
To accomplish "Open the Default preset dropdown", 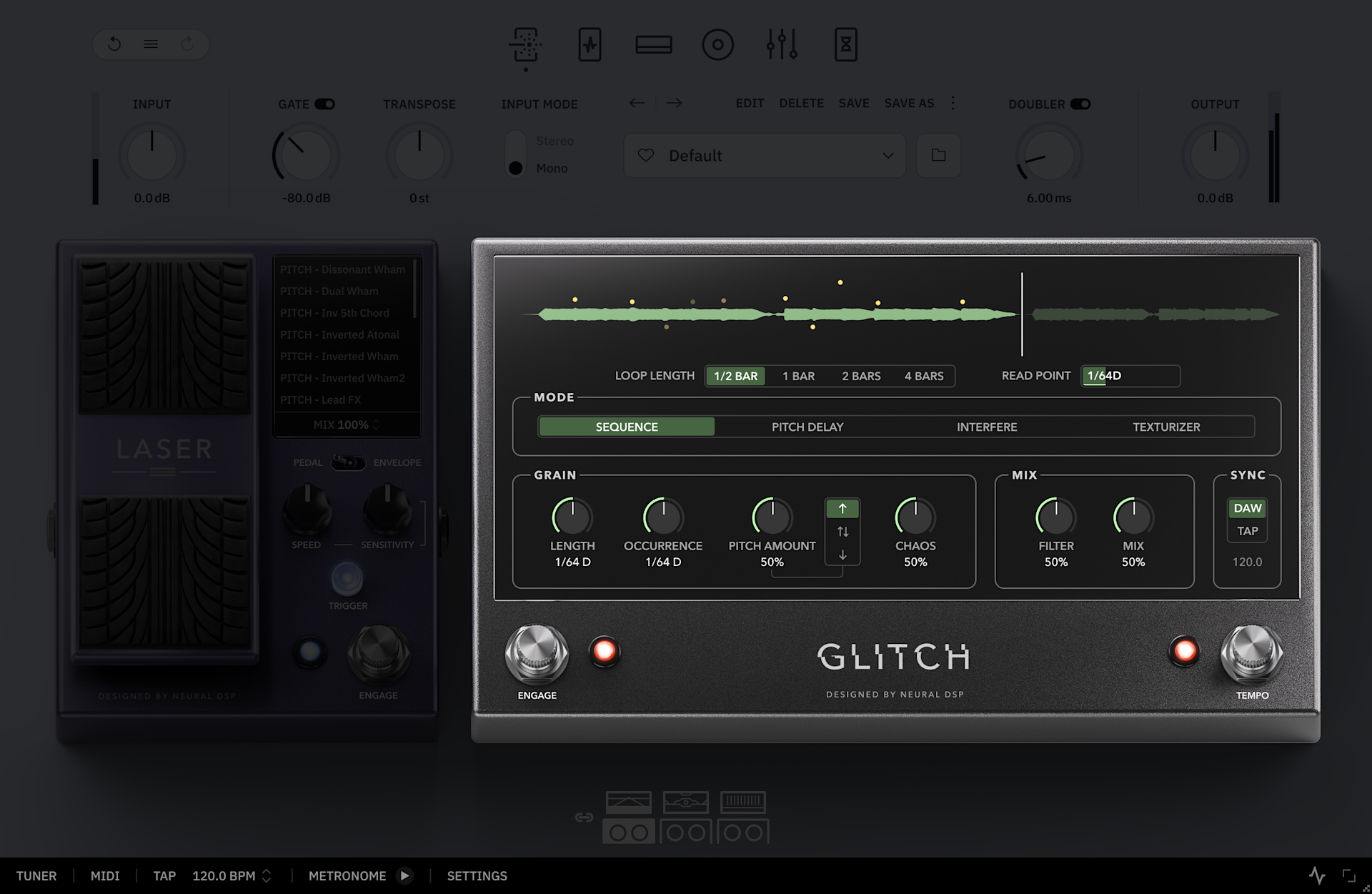I will (x=765, y=155).
